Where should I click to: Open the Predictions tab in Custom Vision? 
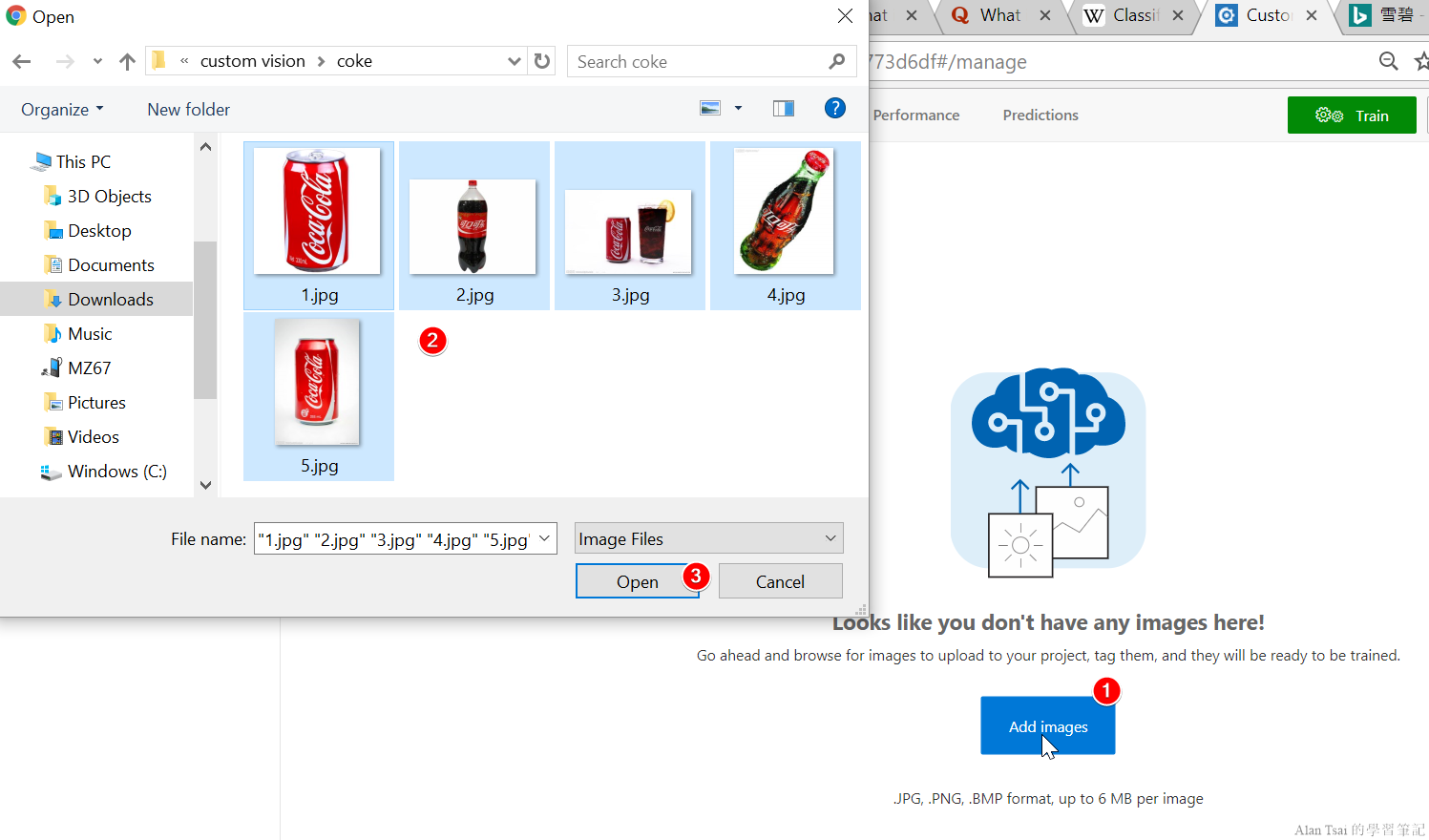pos(1040,115)
